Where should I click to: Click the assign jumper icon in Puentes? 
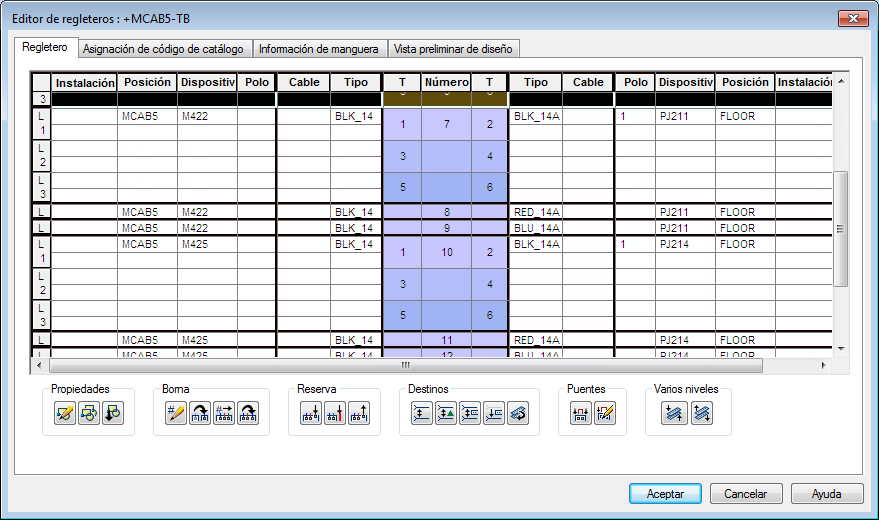click(x=581, y=414)
